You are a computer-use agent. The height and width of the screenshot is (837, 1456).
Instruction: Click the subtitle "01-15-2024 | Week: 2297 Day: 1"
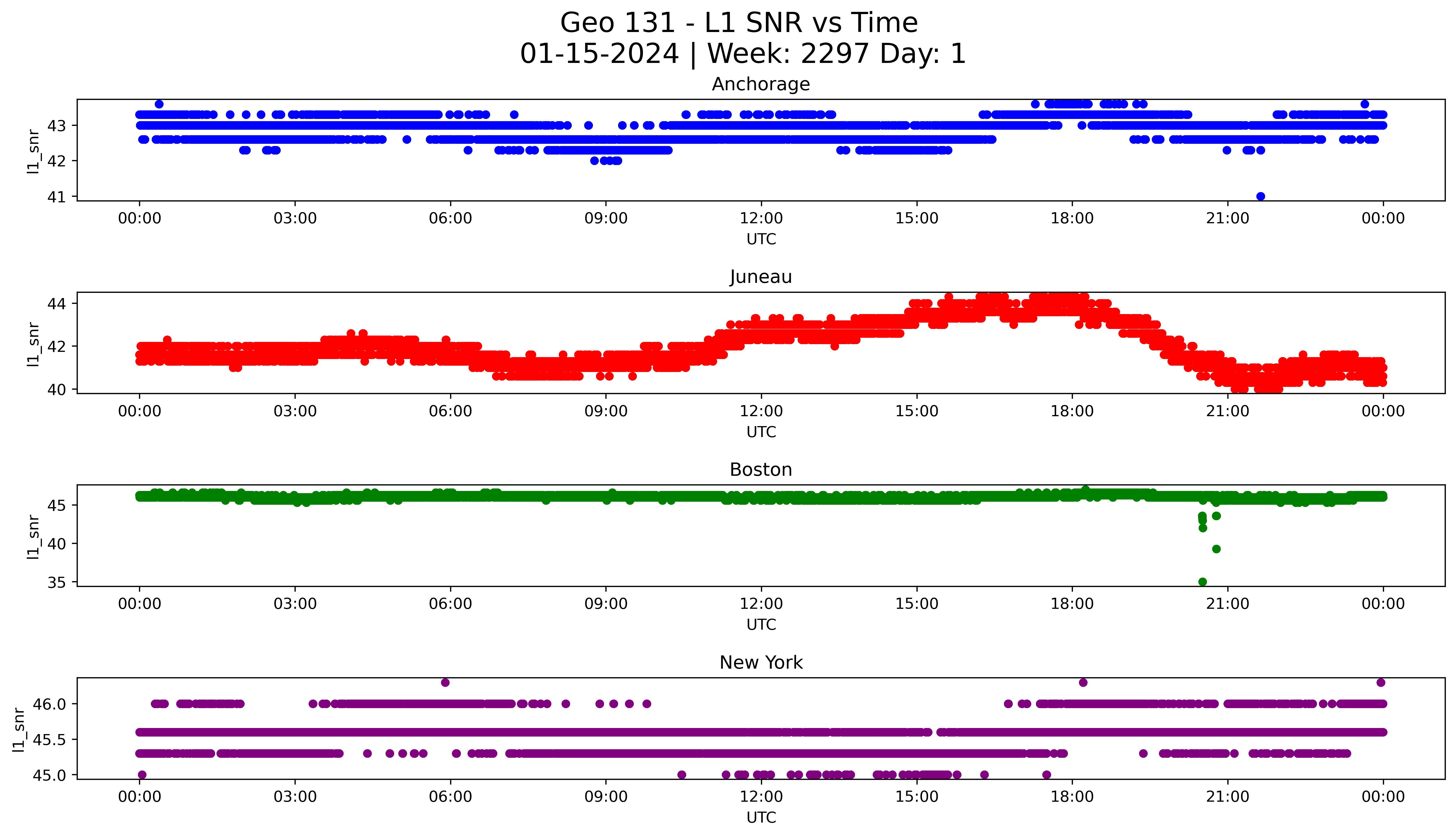[743, 54]
